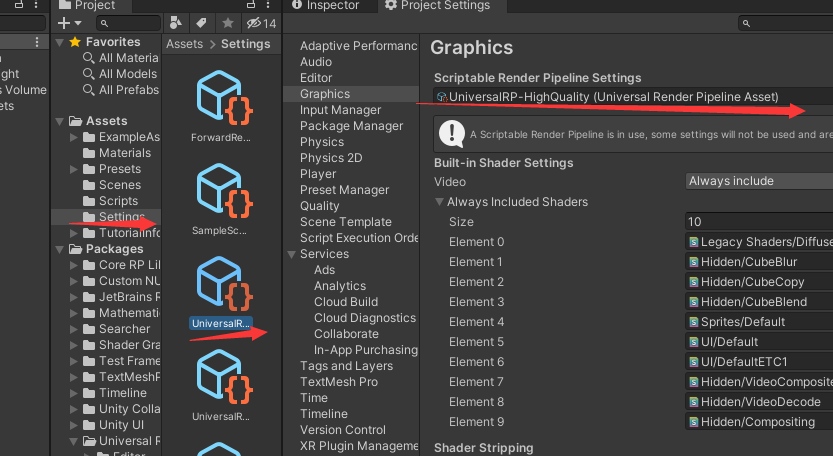Image resolution: width=833 pixels, height=456 pixels.
Task: Open Quality settings
Action: tap(319, 206)
